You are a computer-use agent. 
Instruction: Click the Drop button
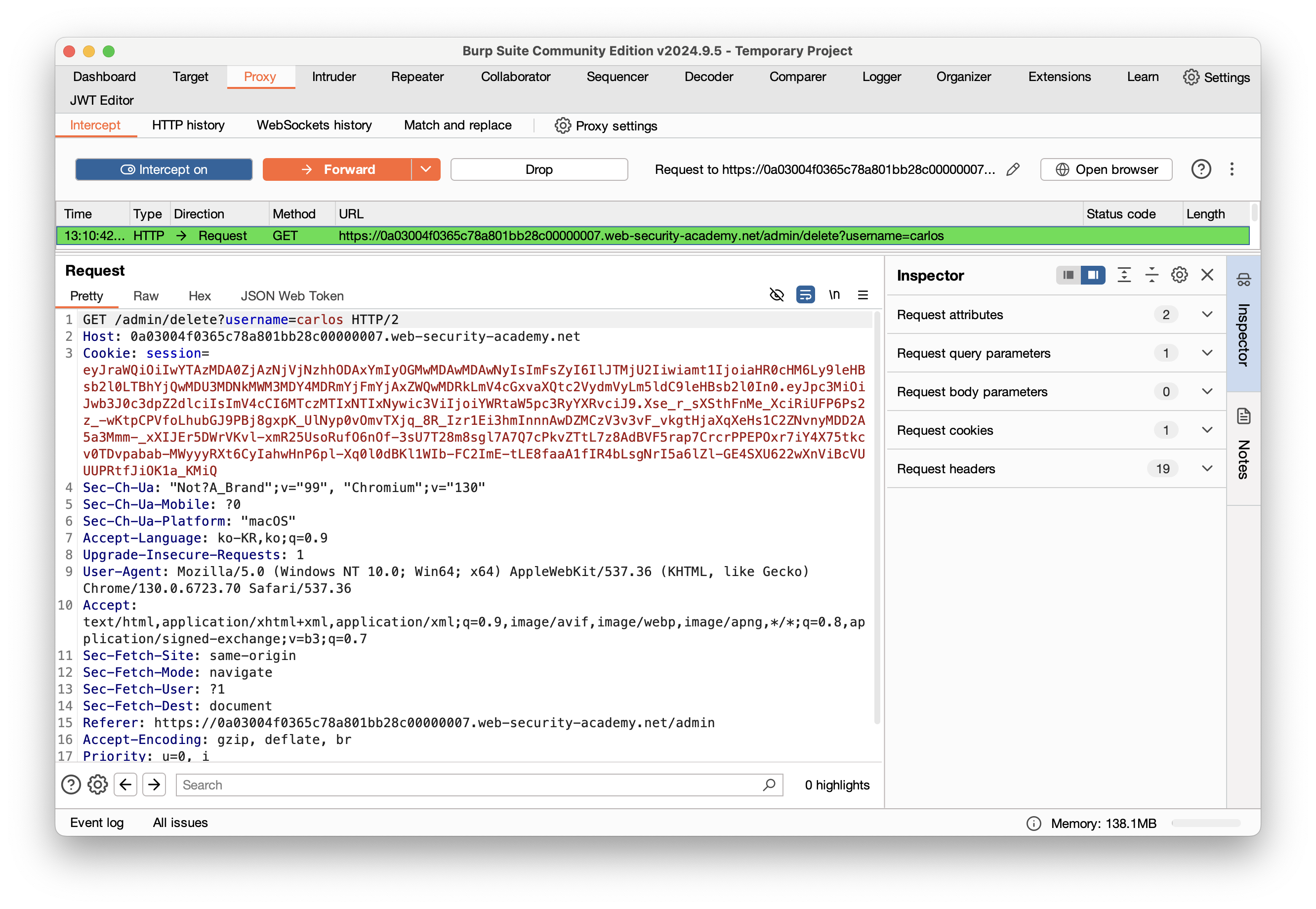tap(538, 170)
